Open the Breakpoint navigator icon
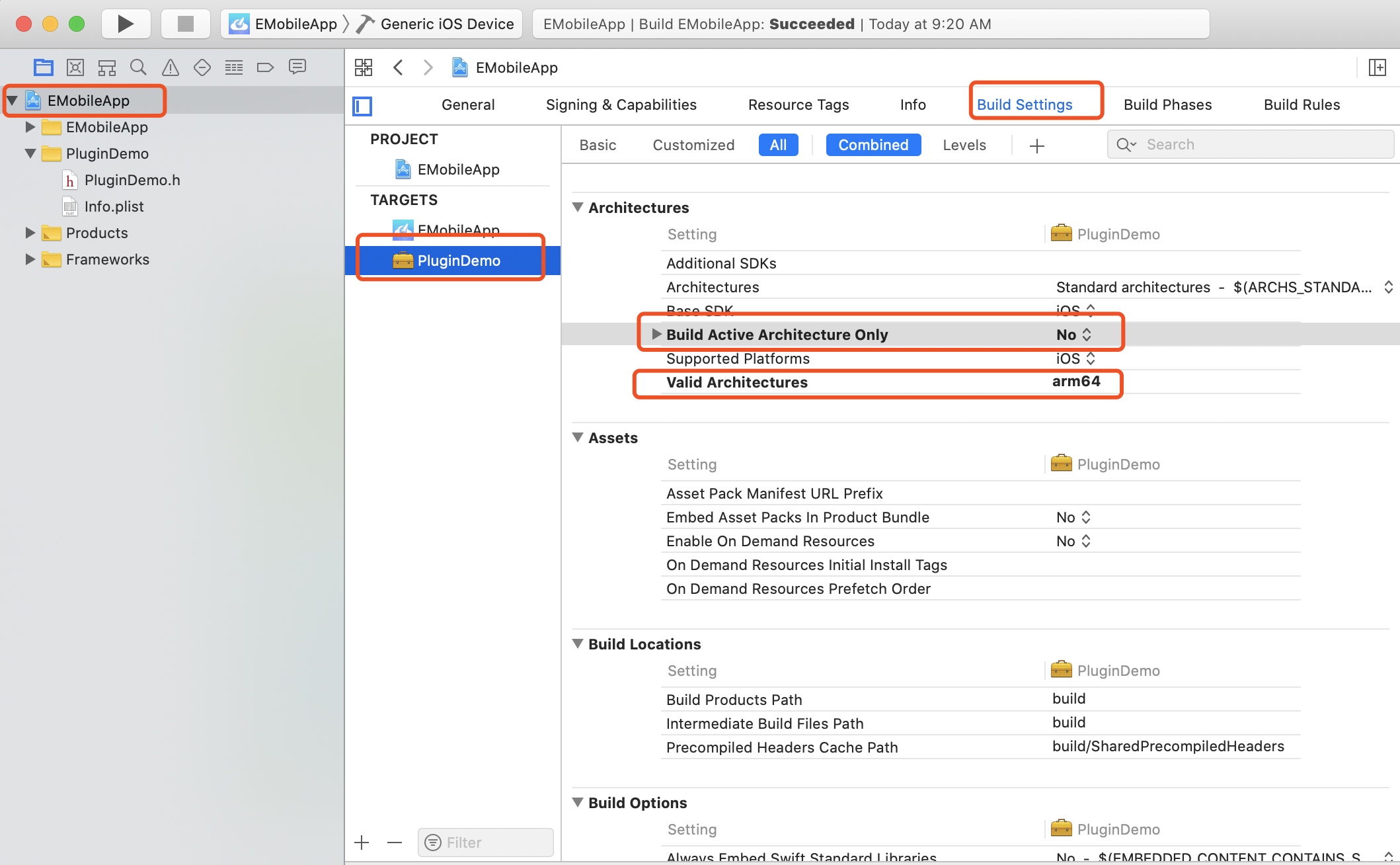The image size is (1400, 865). pos(265,67)
